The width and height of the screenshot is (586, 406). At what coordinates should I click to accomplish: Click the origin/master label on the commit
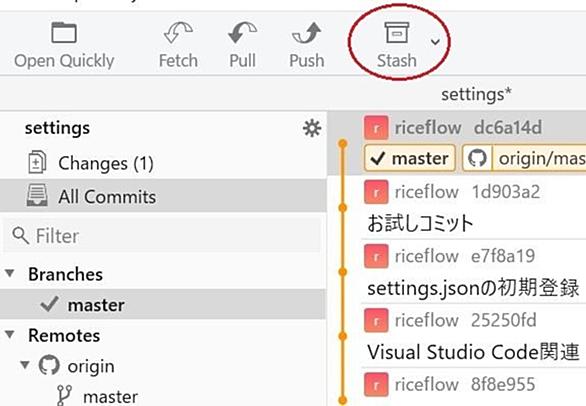[524, 158]
